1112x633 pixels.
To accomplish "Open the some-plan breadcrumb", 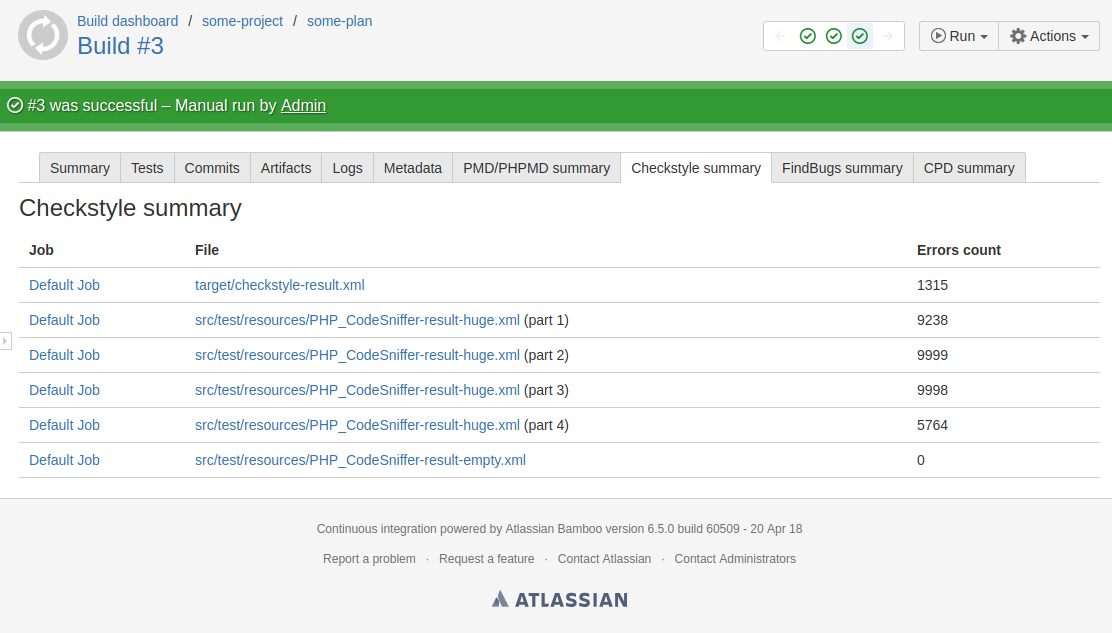I will coord(340,21).
